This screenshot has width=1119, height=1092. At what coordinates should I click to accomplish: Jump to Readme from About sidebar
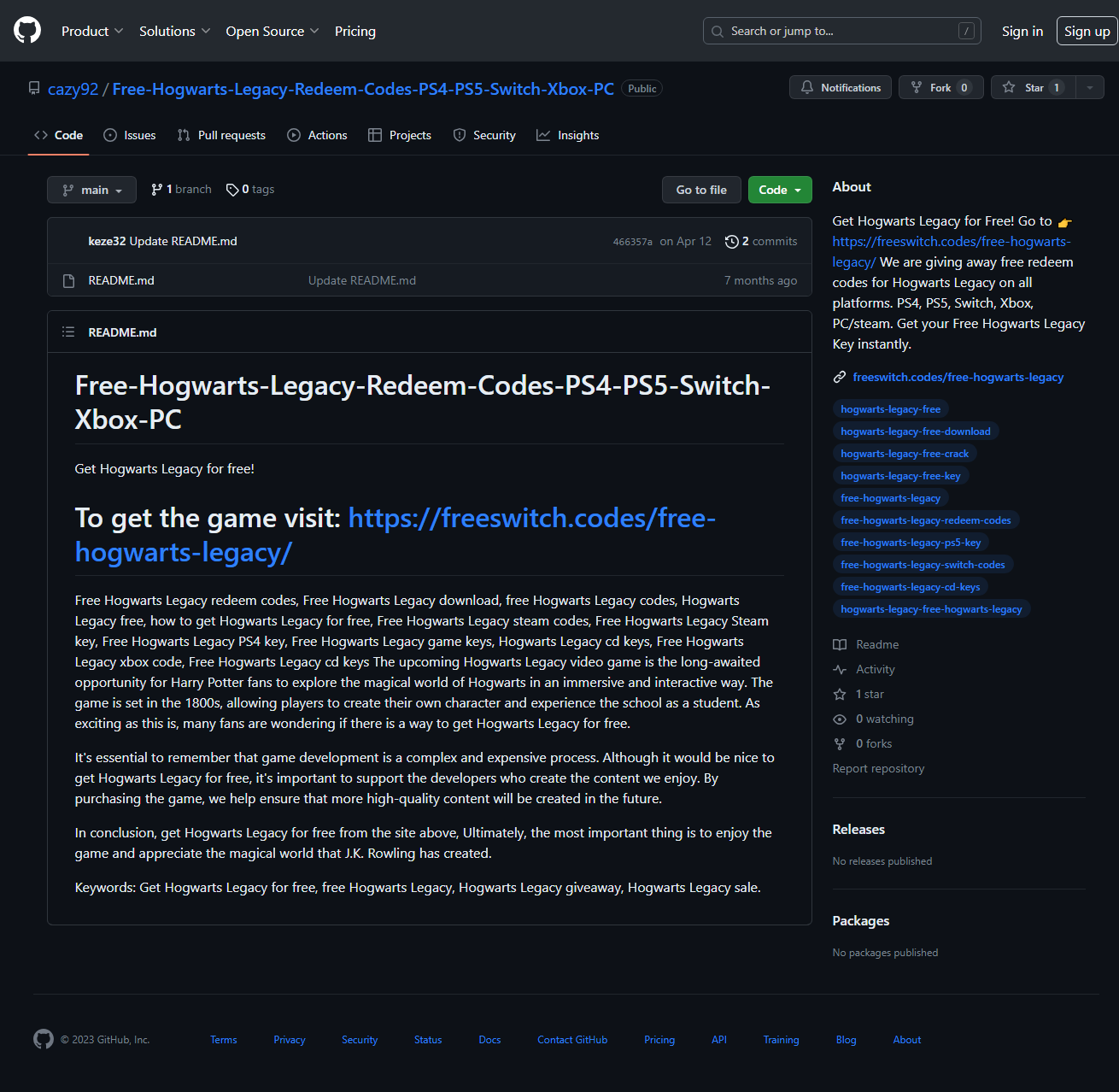(866, 644)
